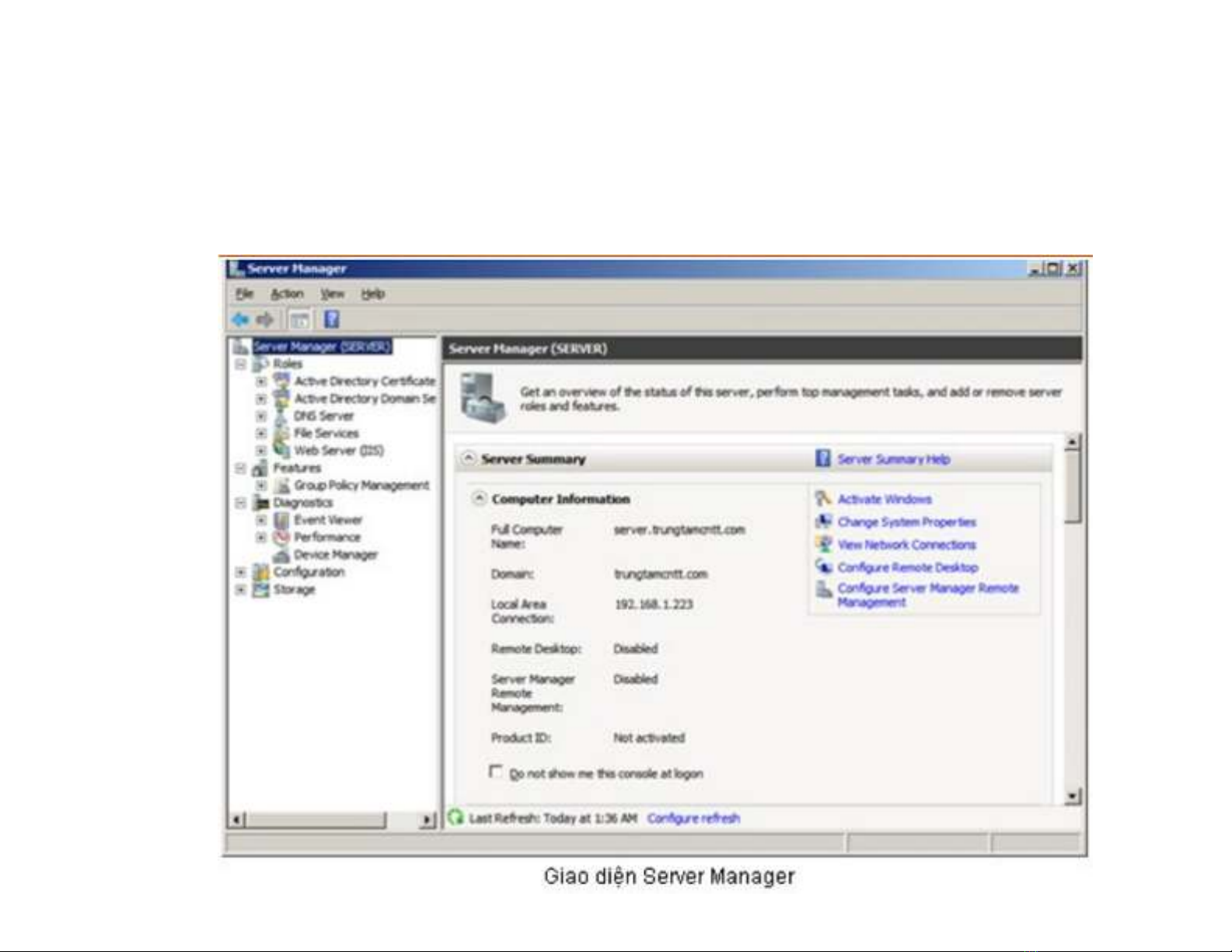Image resolution: width=1232 pixels, height=952 pixels.
Task: Click the File Services role icon
Action: tap(281, 433)
